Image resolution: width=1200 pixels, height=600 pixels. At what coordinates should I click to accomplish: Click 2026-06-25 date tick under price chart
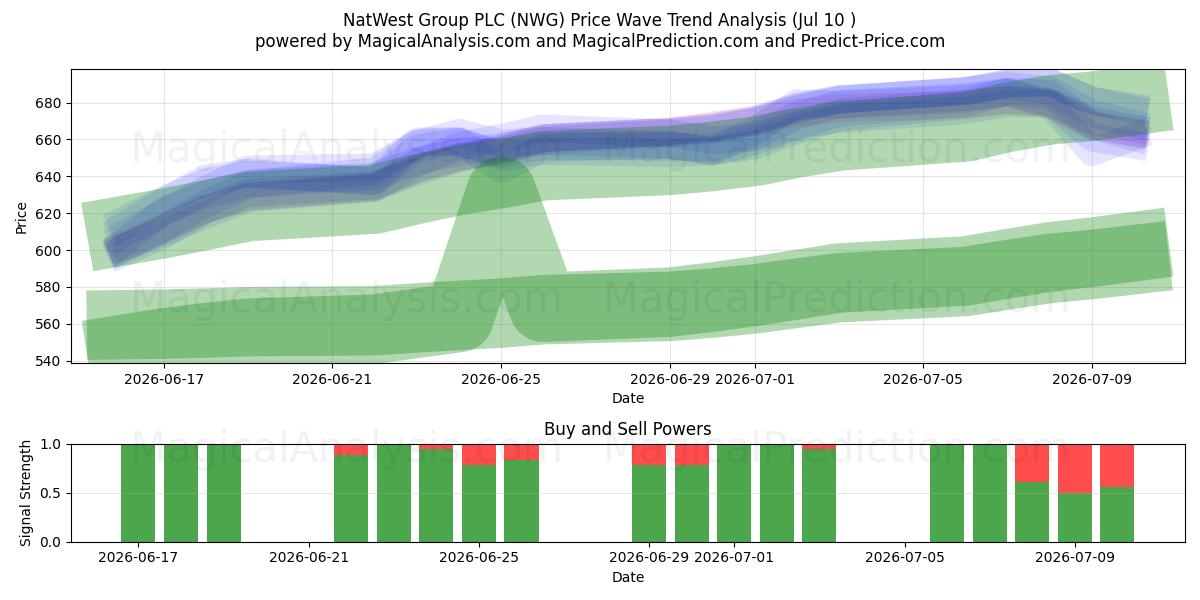coord(501,379)
